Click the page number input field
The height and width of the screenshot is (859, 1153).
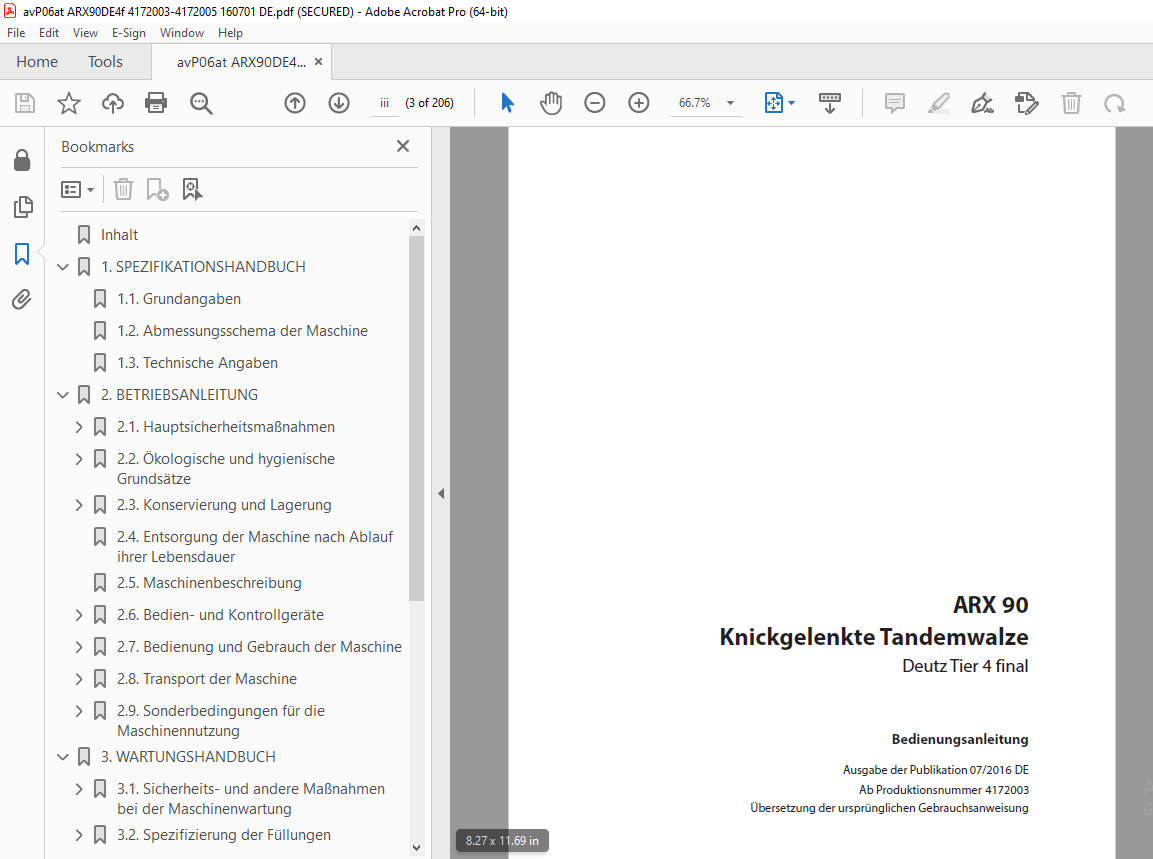pyautogui.click(x=384, y=103)
